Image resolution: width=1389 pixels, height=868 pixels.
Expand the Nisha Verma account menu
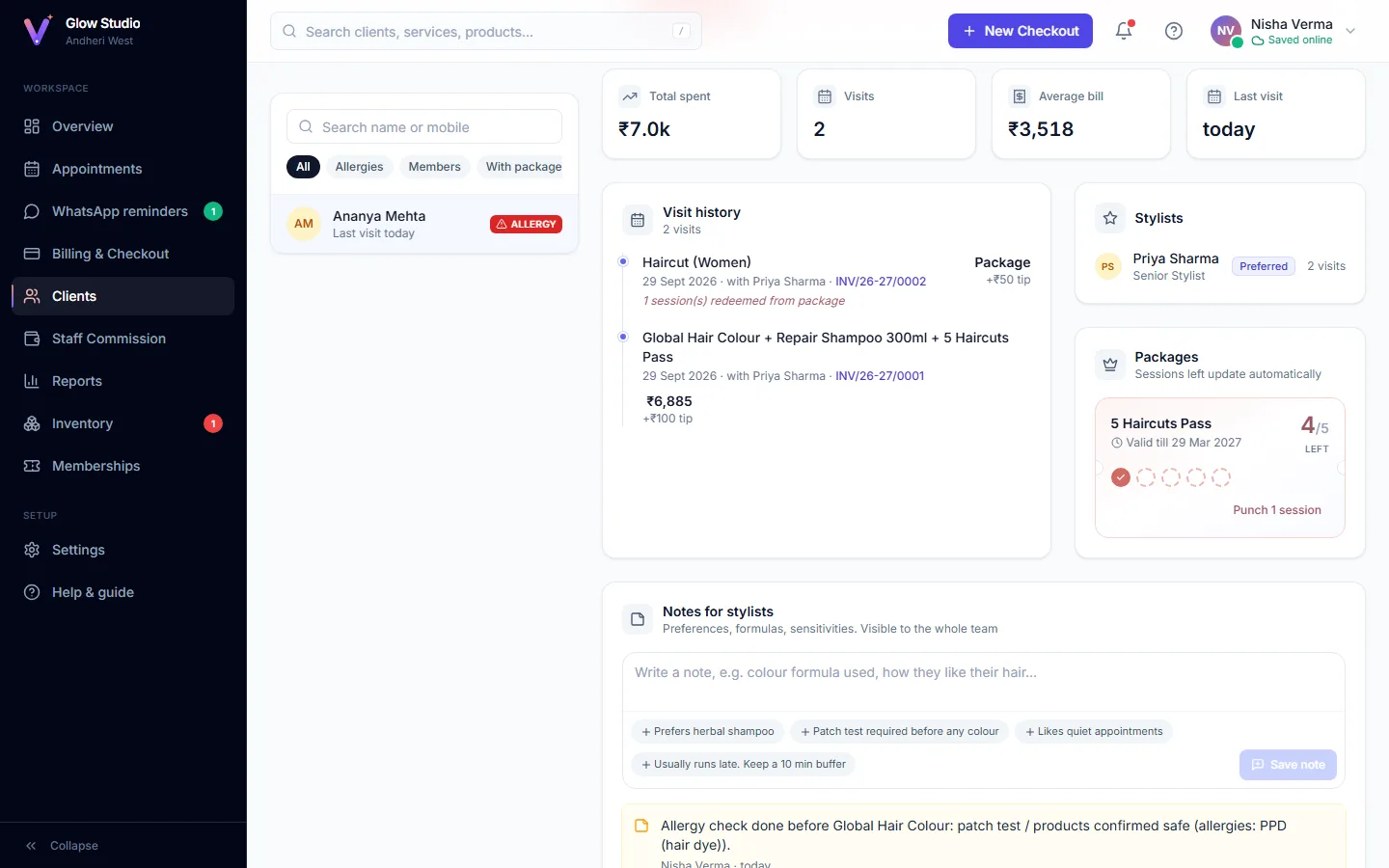click(x=1350, y=31)
